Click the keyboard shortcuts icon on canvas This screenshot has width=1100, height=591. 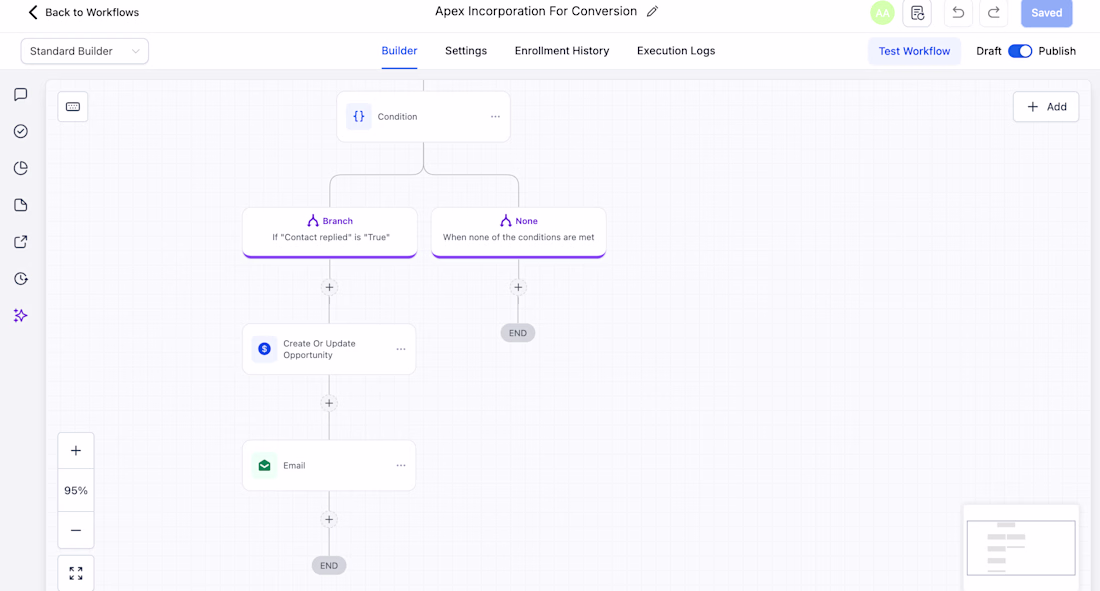[x=73, y=107]
